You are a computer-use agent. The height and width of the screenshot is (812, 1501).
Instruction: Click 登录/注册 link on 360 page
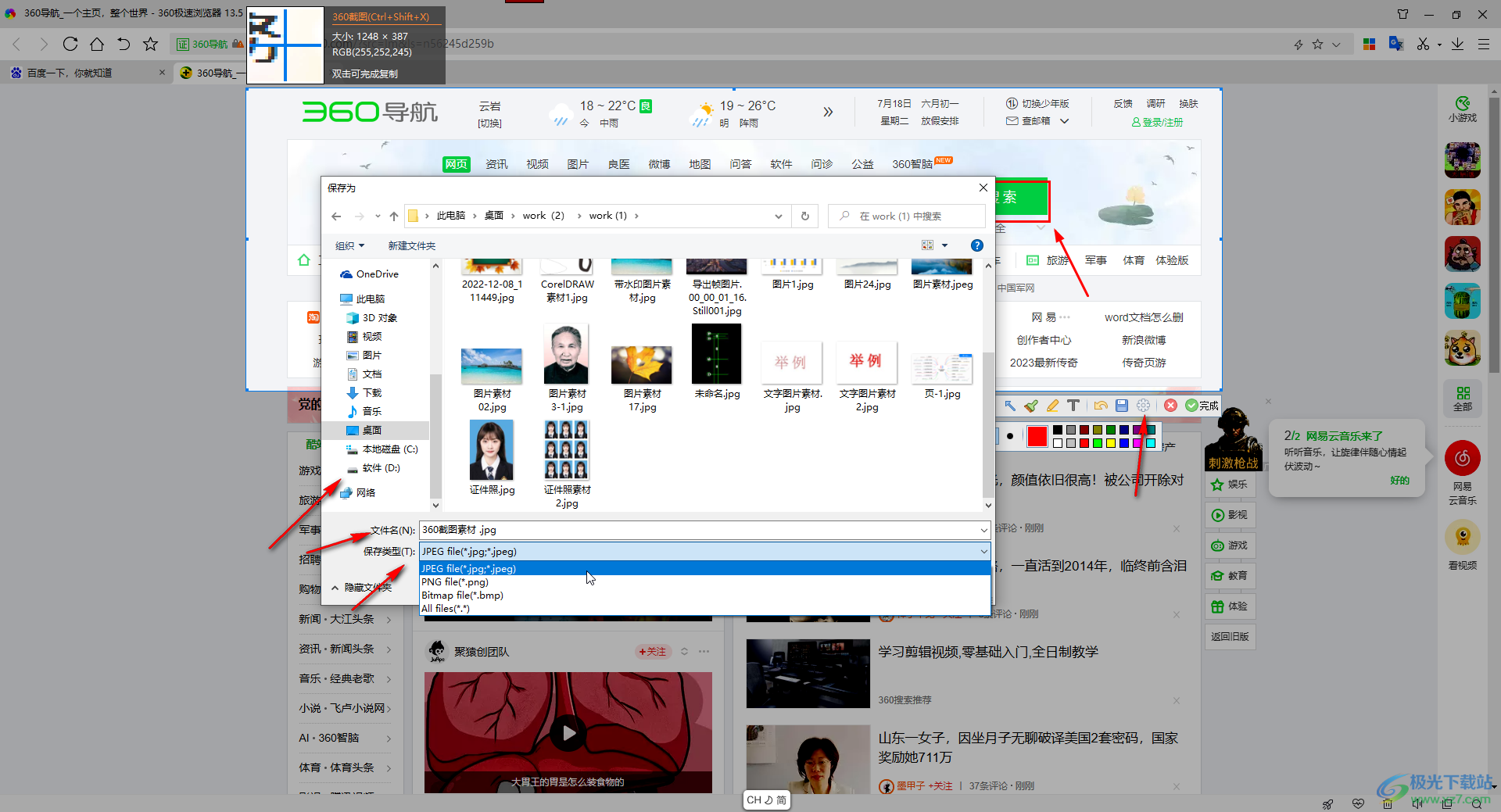tap(1157, 122)
